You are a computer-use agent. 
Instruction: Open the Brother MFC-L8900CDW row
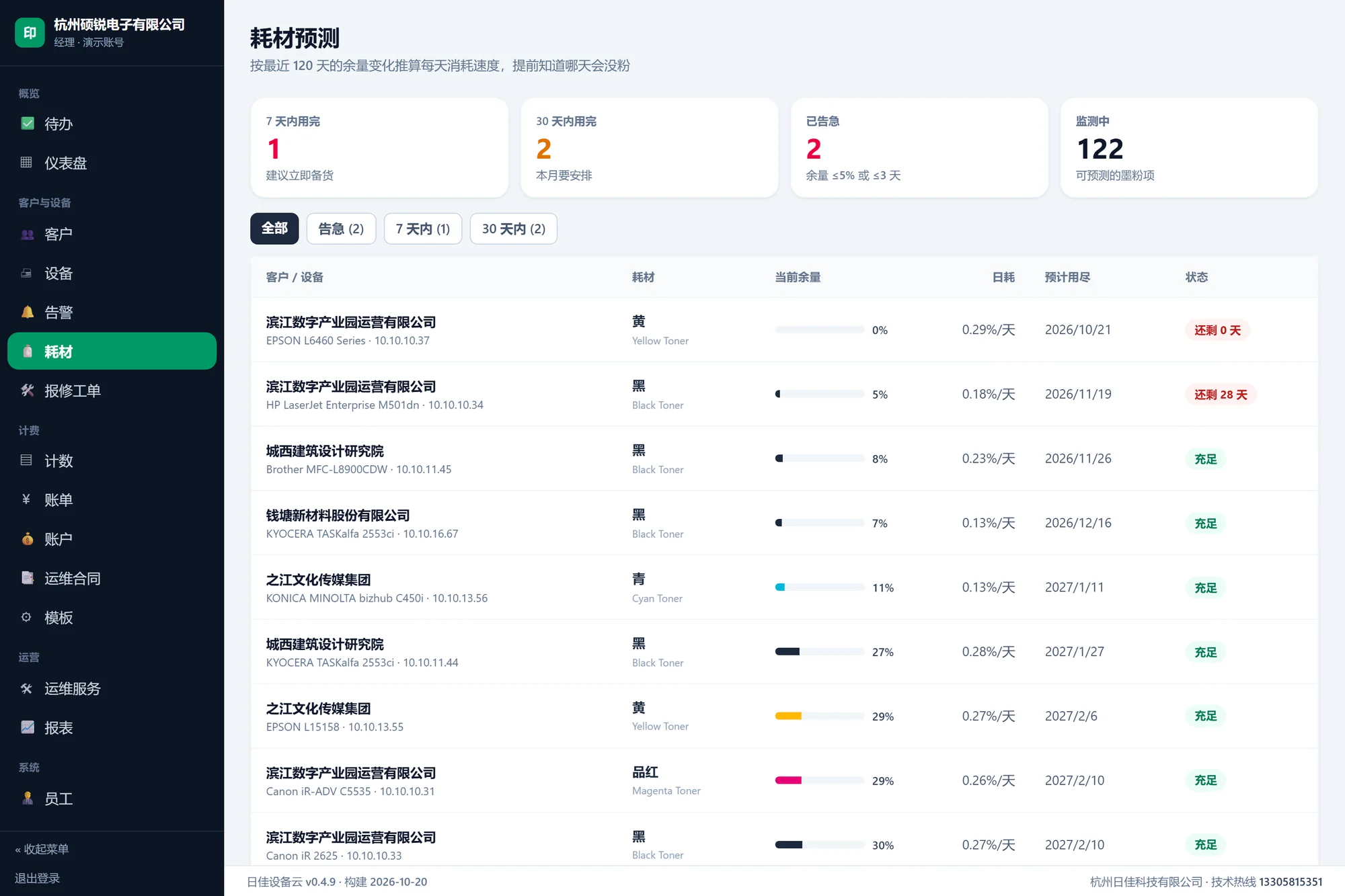784,458
